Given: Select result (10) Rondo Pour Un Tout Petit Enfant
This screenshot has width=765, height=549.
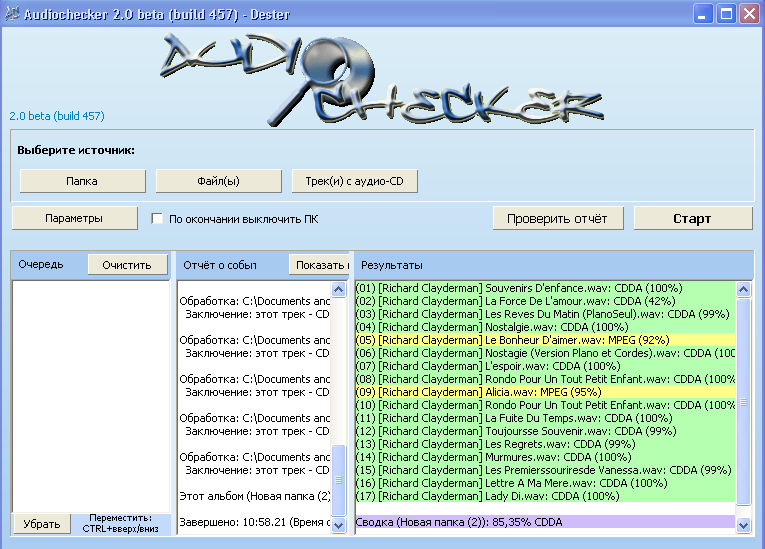Looking at the screenshot, I should [545, 405].
